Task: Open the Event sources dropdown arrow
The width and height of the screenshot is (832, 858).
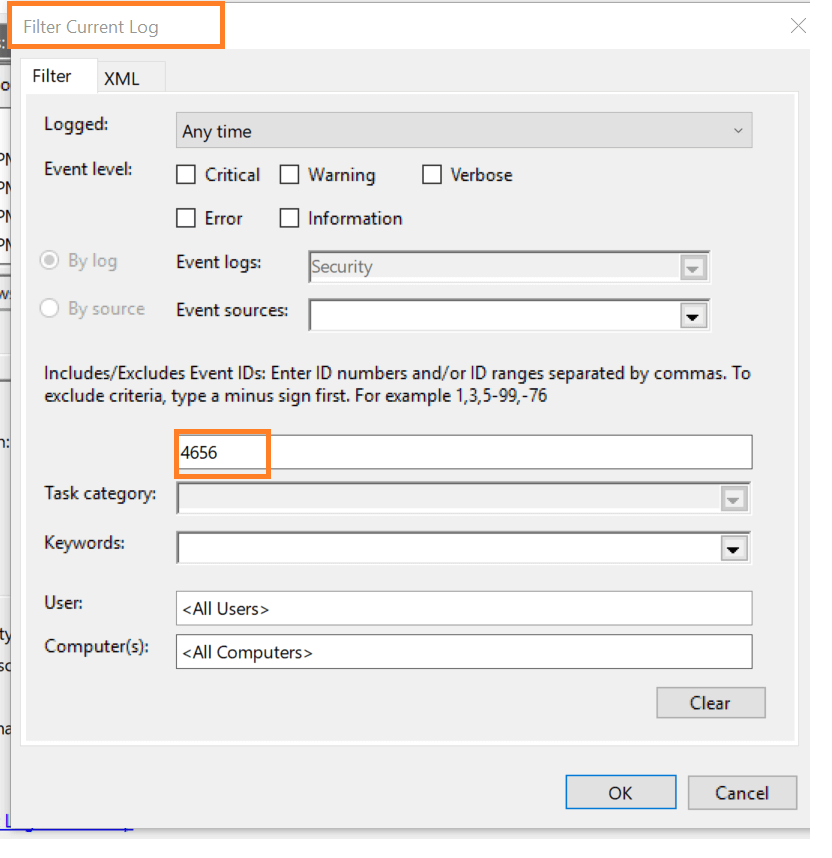Action: [x=692, y=315]
